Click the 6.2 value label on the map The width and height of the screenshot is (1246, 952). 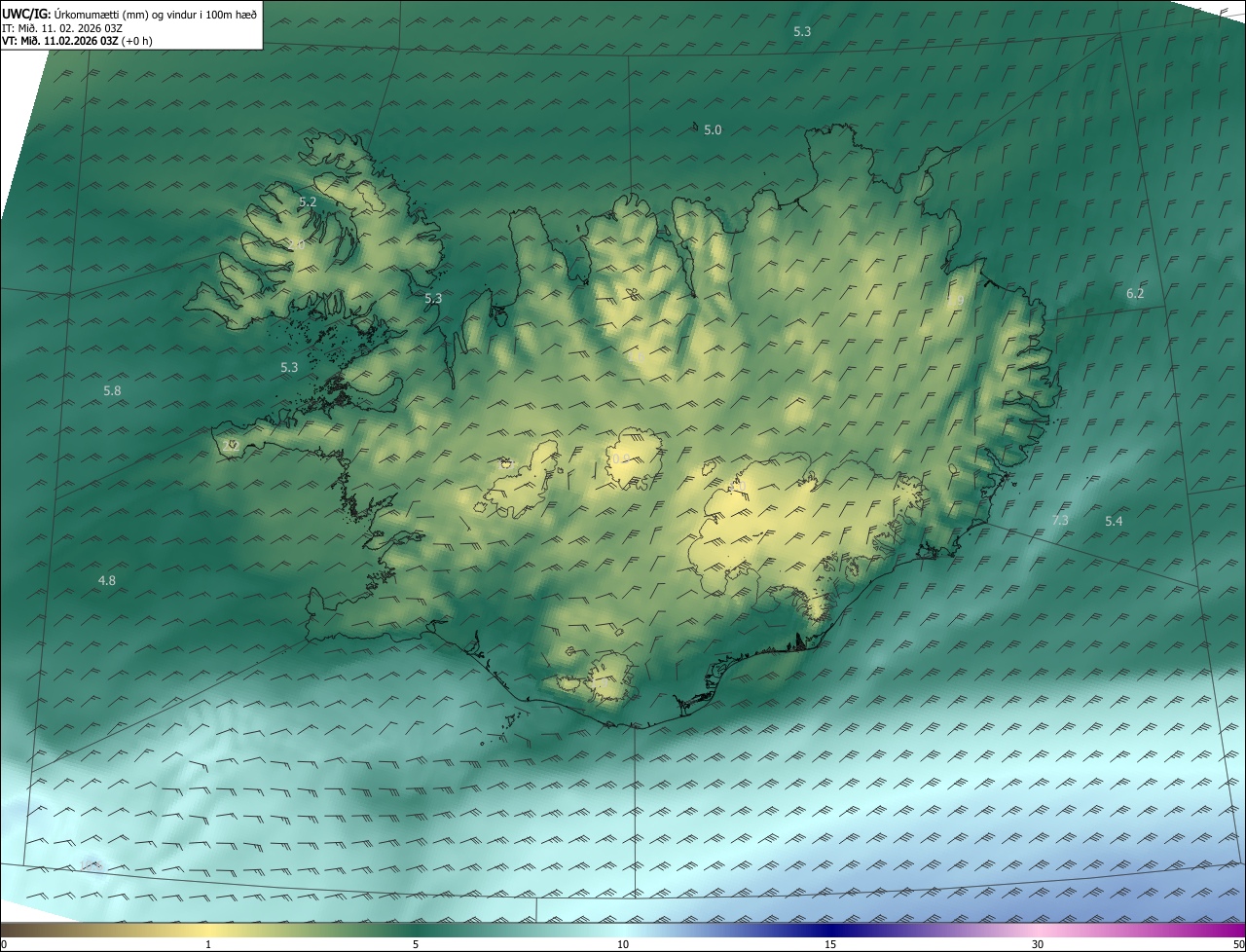click(1135, 294)
